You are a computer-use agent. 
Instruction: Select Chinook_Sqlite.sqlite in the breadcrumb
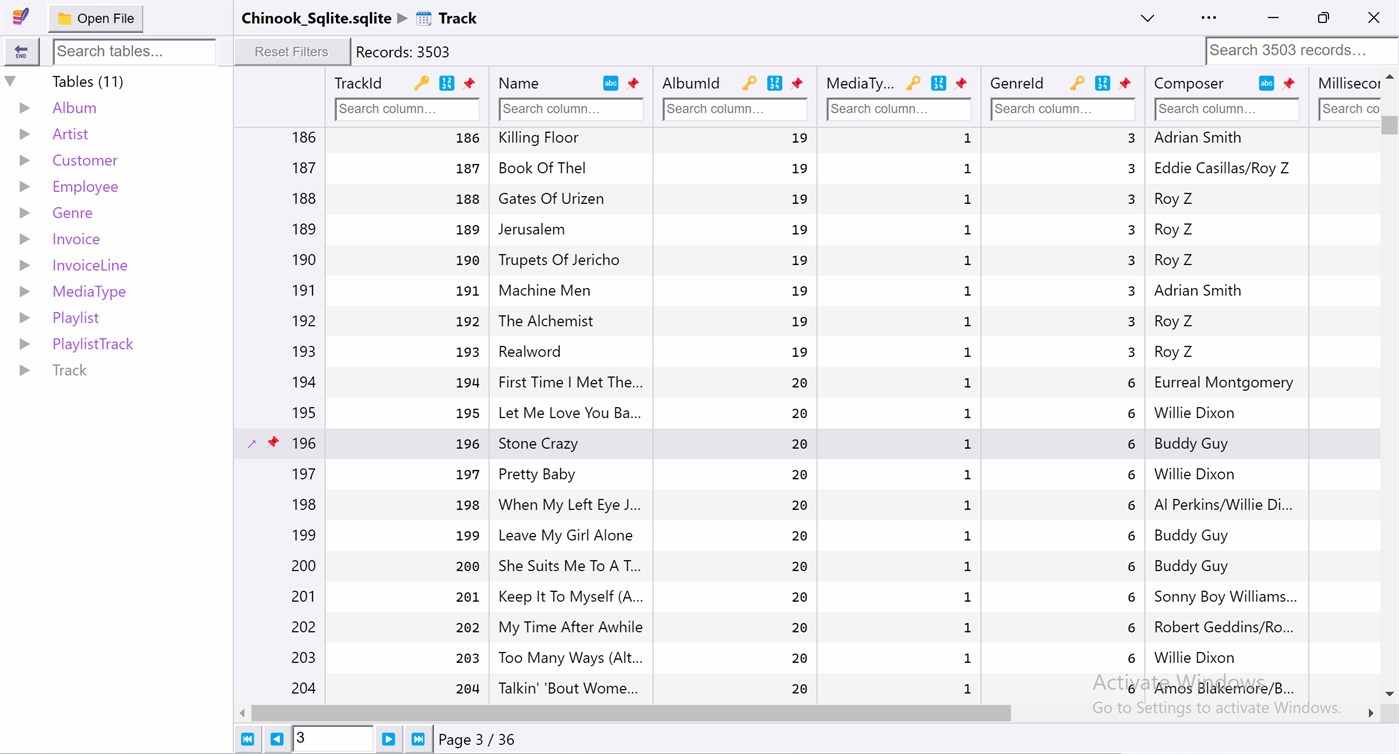pyautogui.click(x=316, y=18)
